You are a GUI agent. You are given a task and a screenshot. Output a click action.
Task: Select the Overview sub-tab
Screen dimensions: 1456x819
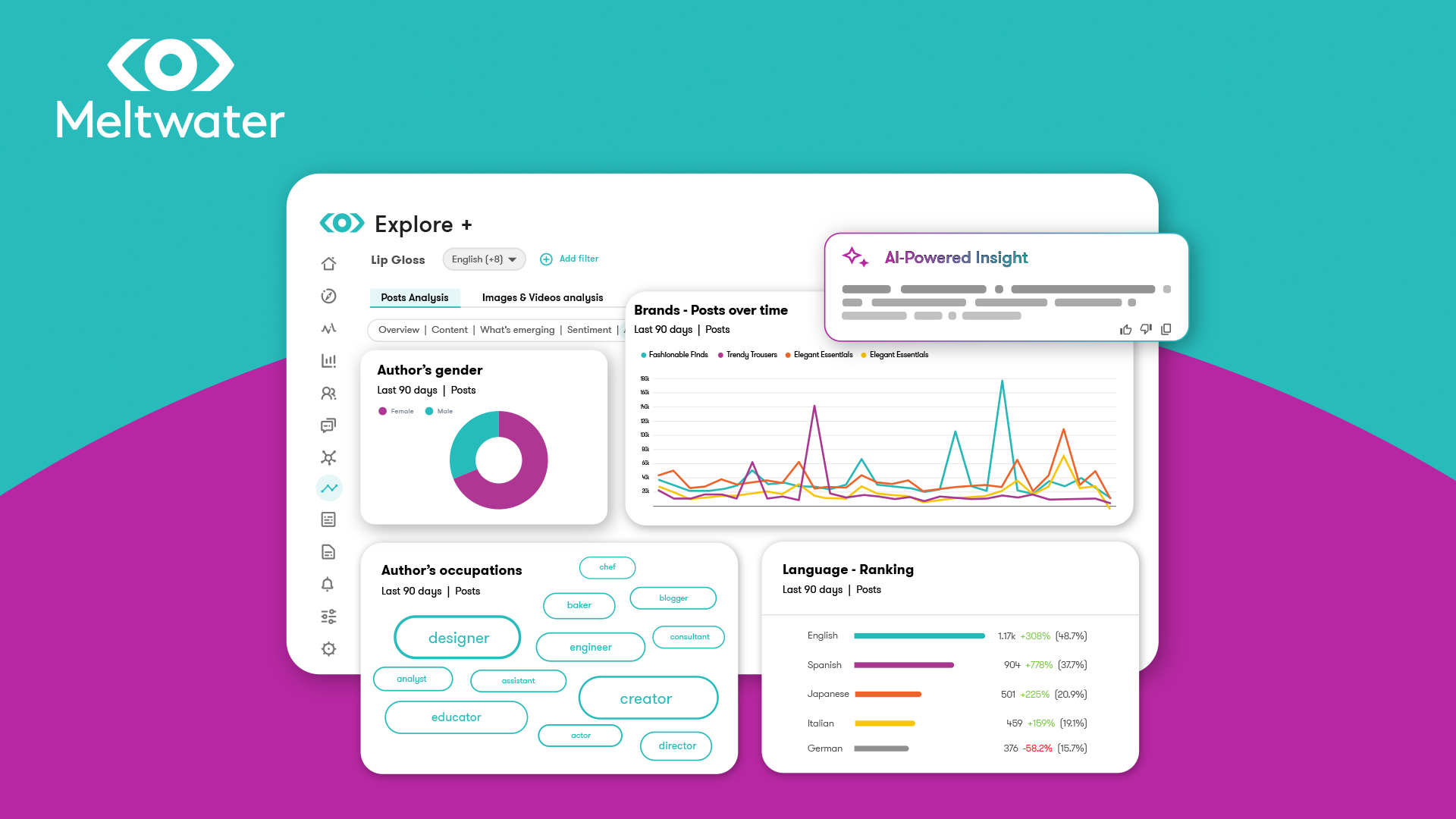point(399,330)
